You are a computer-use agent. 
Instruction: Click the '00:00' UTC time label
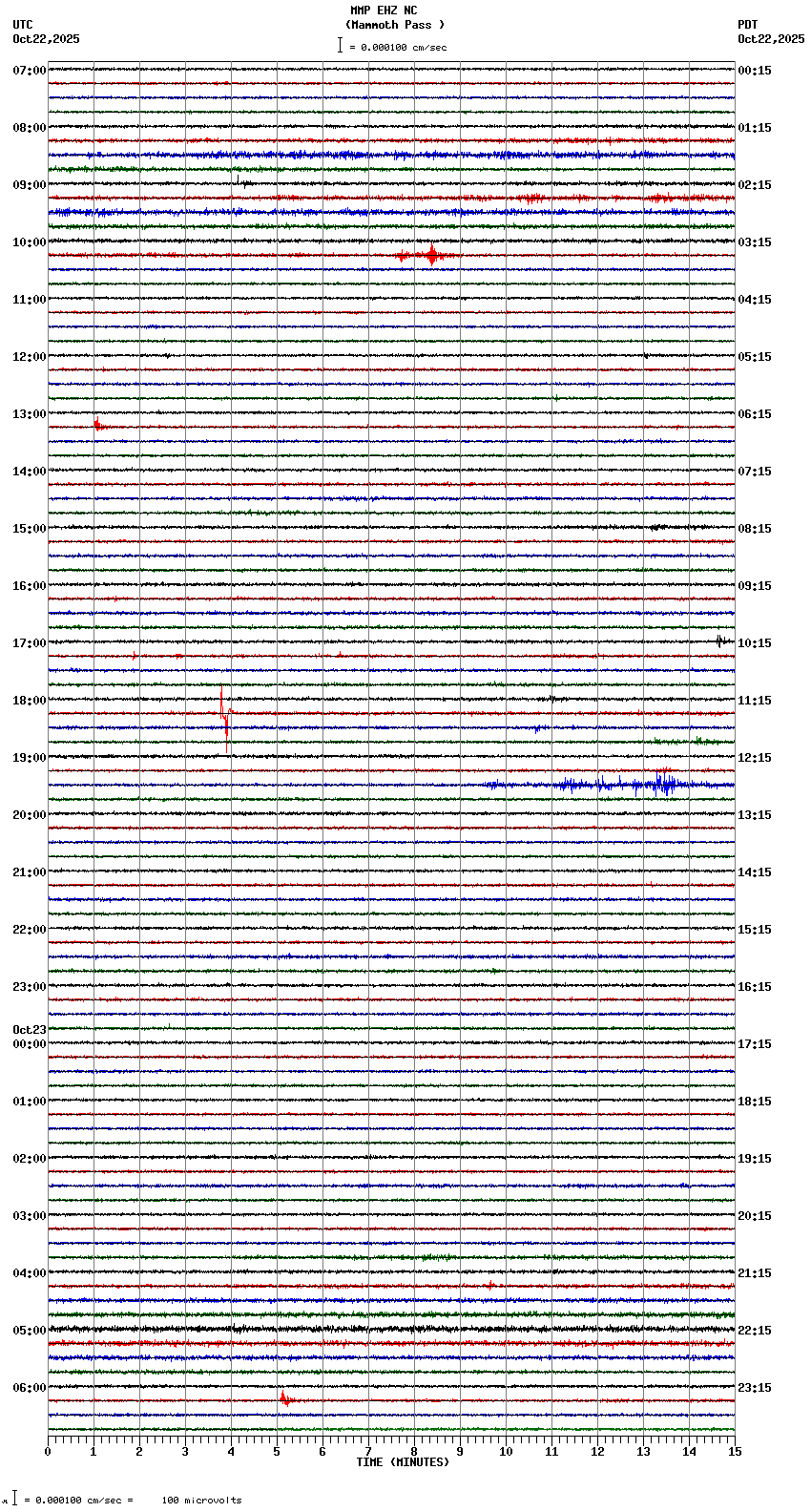tap(30, 1044)
